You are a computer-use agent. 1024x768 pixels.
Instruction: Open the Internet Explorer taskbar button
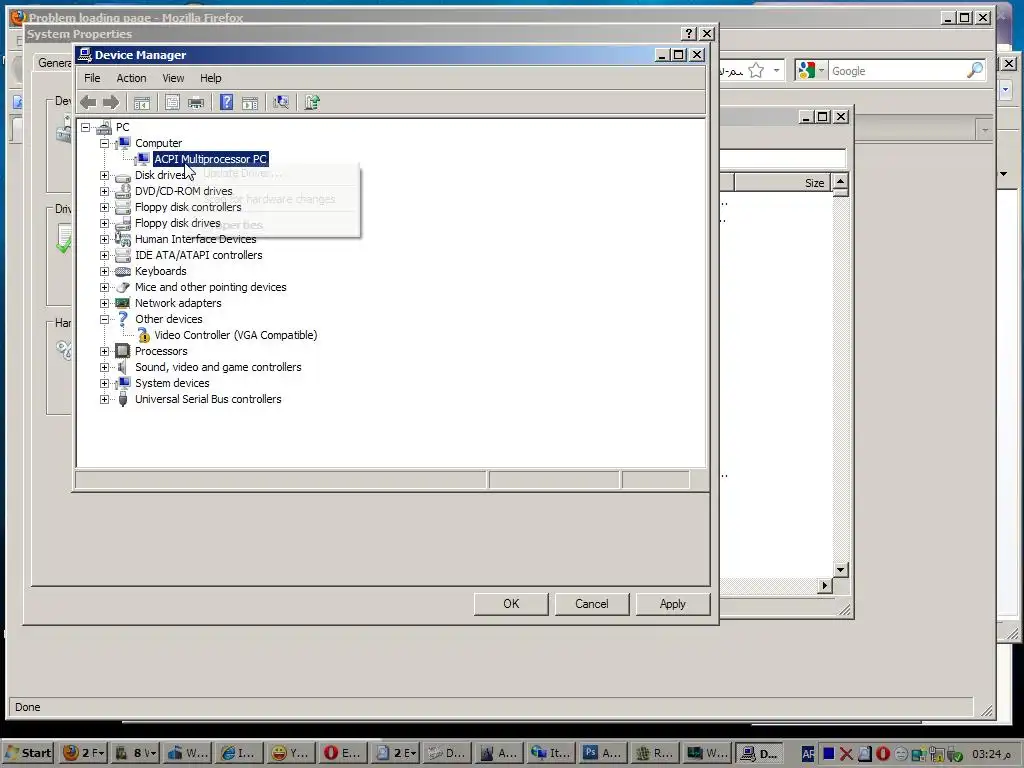240,753
